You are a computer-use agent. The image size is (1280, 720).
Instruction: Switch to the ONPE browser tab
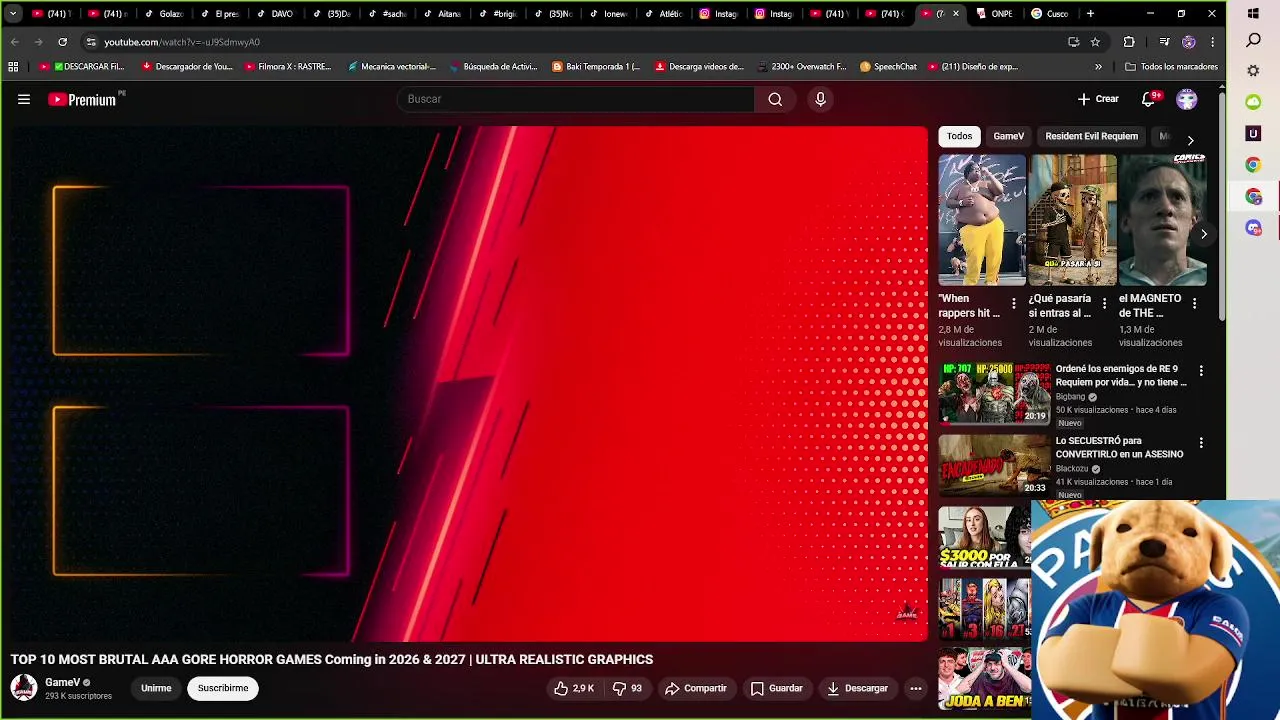[994, 14]
